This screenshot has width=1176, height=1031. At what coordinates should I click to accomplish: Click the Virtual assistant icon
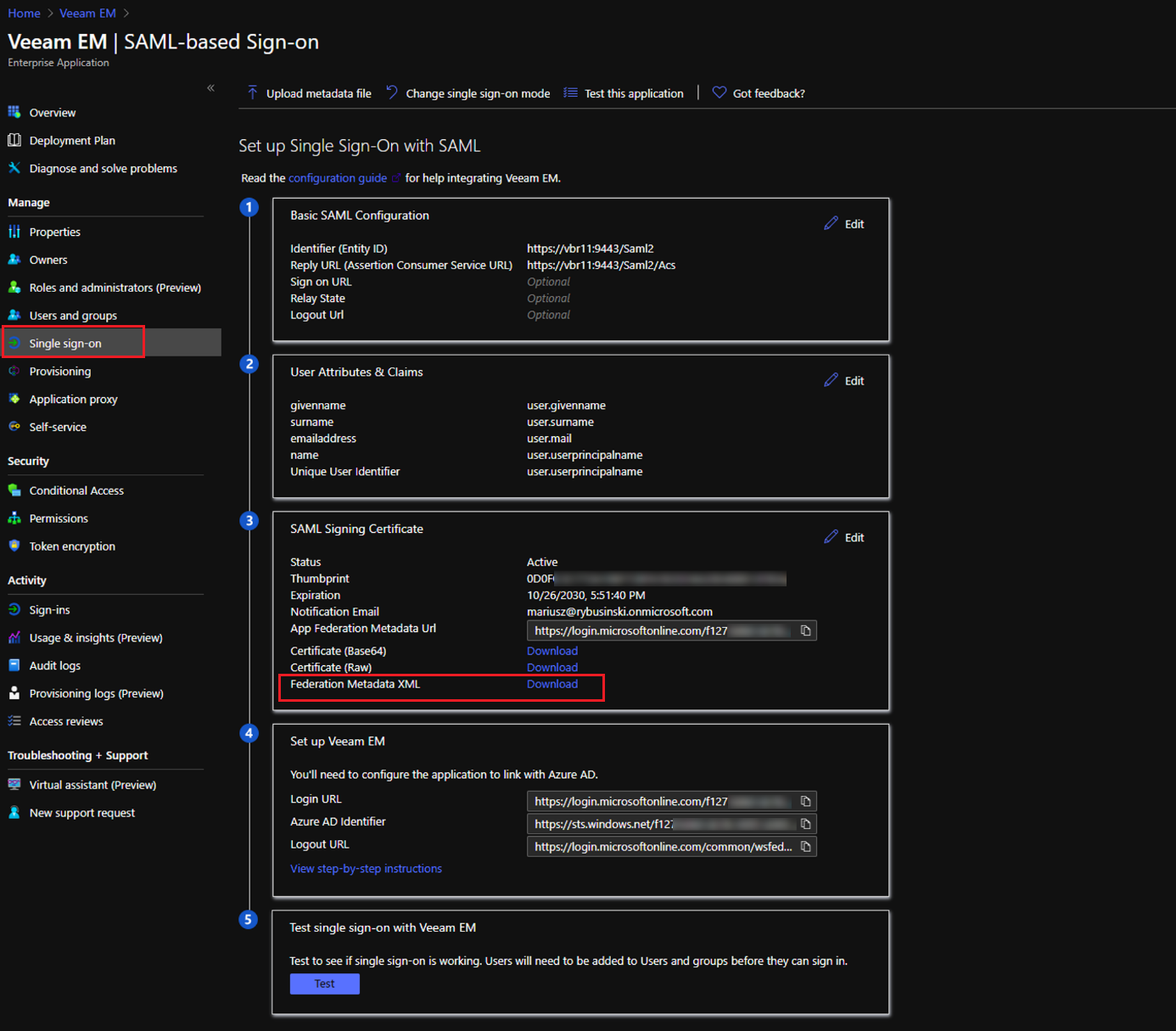[x=14, y=785]
